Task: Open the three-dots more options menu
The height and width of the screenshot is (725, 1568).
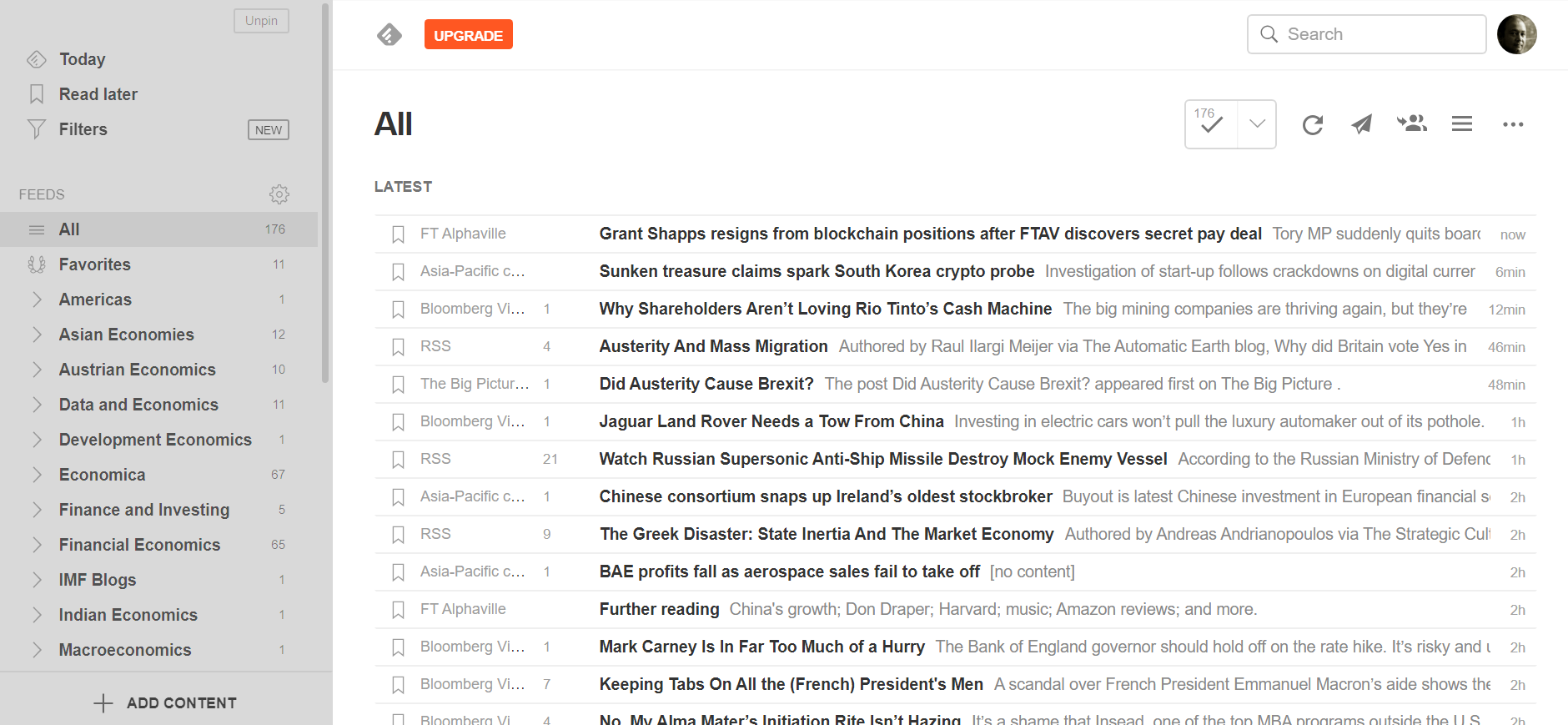Action: click(x=1513, y=124)
